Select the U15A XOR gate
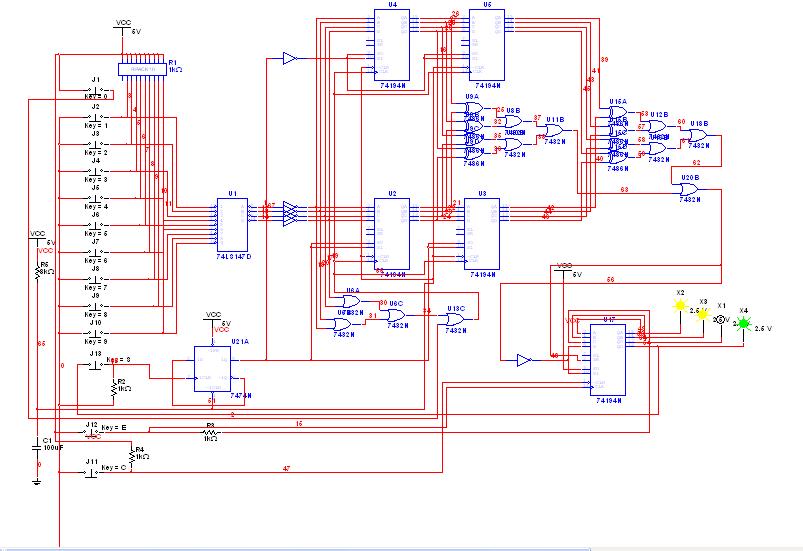 (x=619, y=113)
